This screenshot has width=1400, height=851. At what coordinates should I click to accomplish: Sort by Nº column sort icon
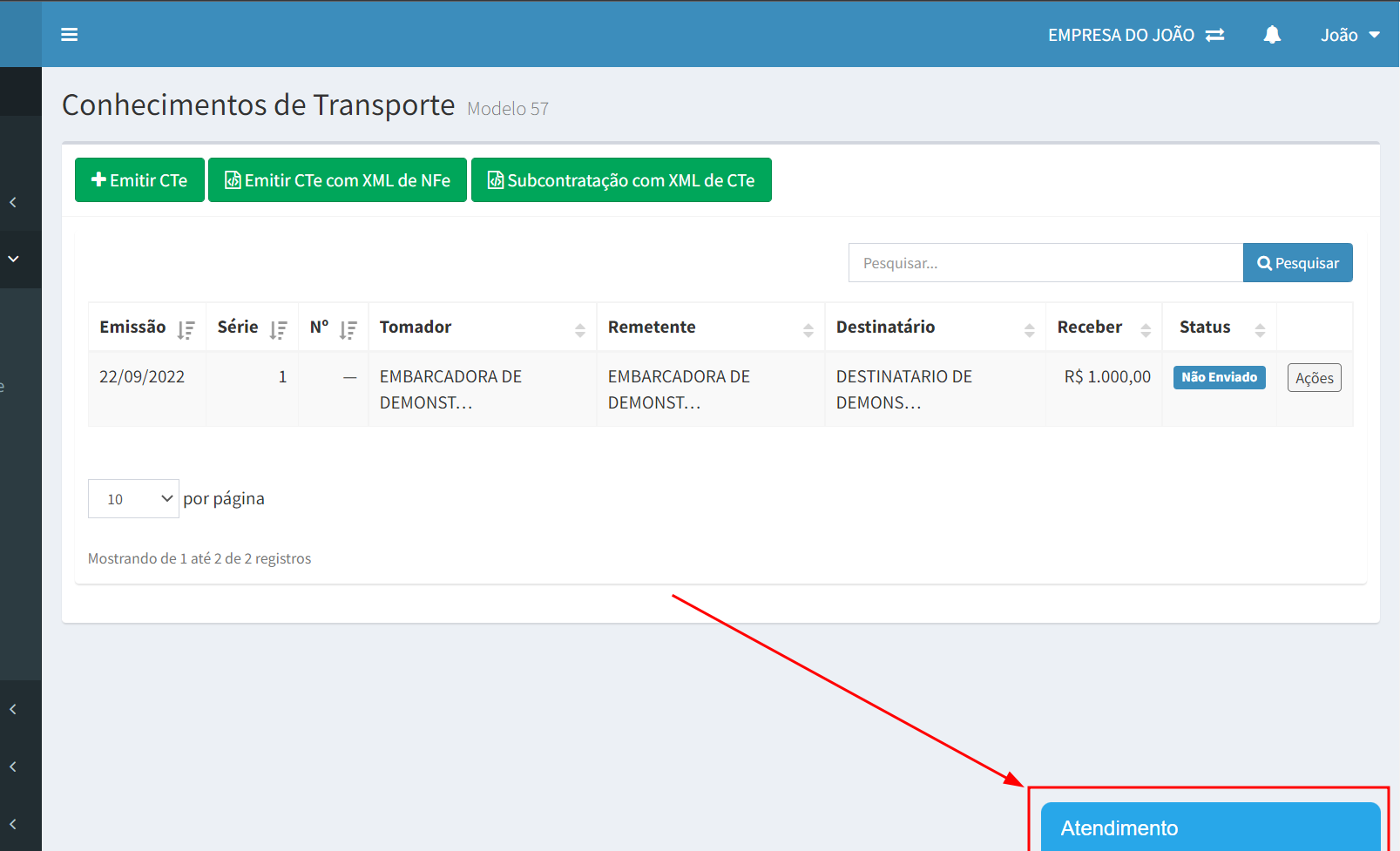[x=348, y=329]
